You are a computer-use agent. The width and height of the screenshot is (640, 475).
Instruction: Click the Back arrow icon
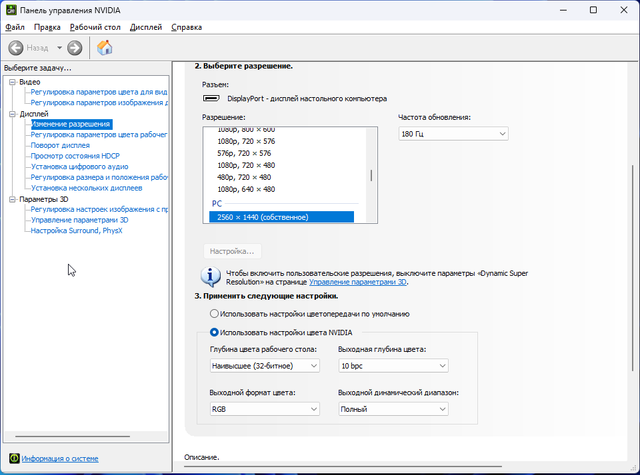(x=16, y=48)
